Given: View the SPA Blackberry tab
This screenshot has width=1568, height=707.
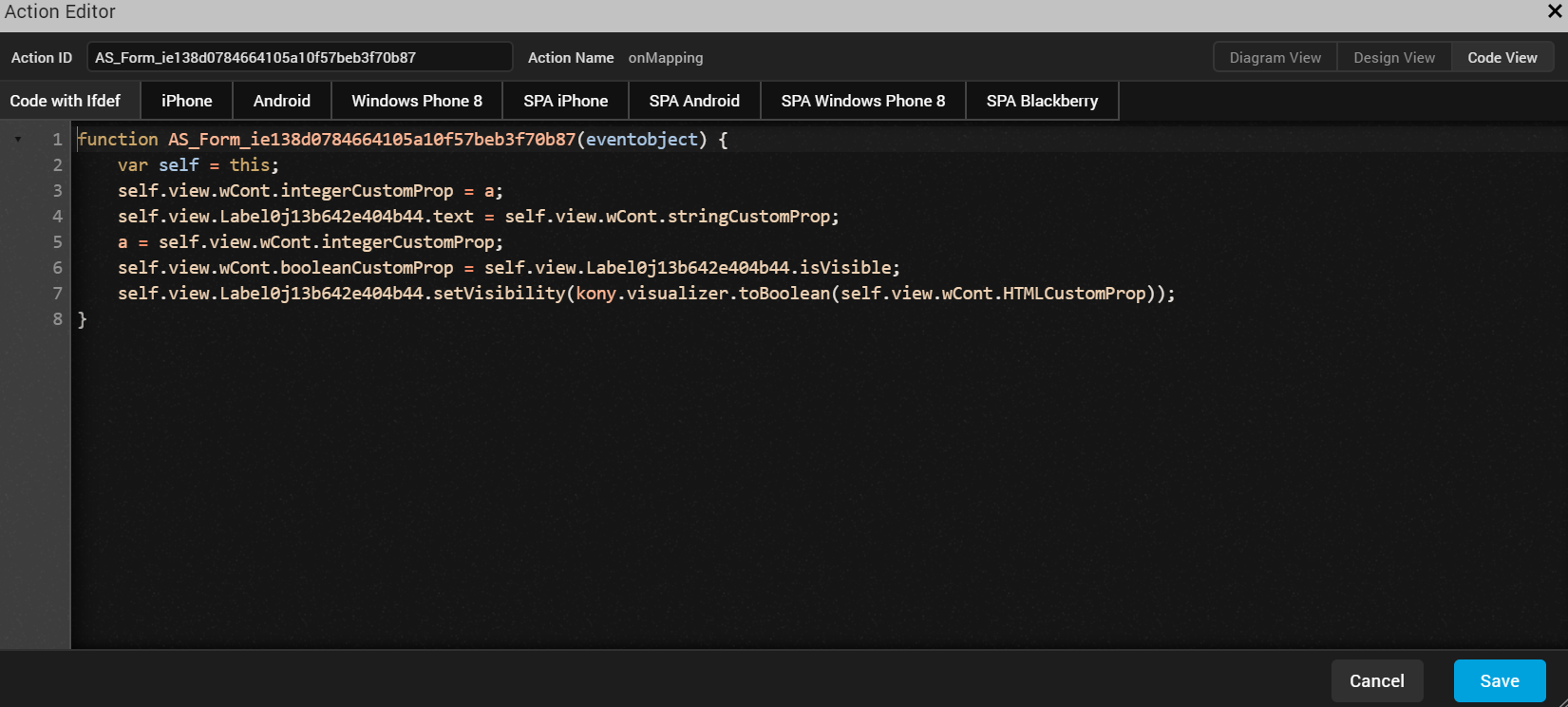Looking at the screenshot, I should [x=1042, y=101].
